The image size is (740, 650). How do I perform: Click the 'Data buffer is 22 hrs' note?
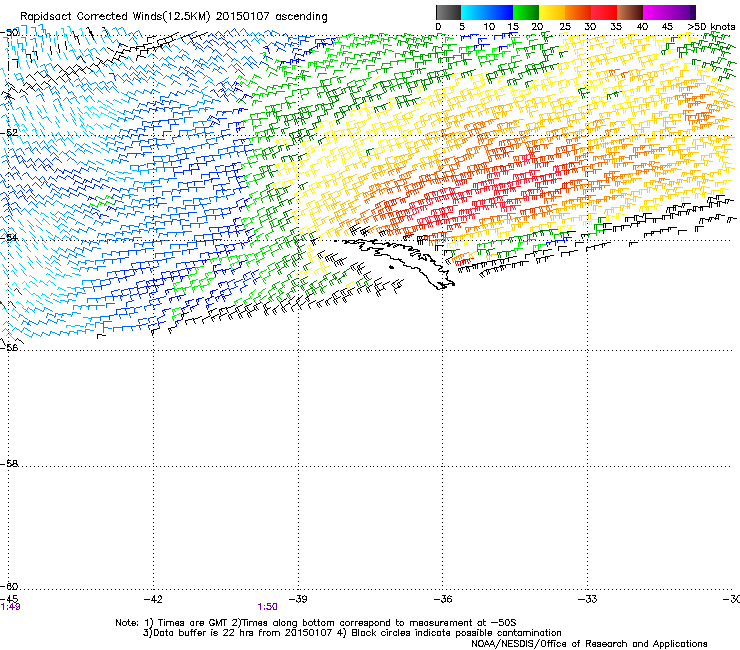click(202, 633)
